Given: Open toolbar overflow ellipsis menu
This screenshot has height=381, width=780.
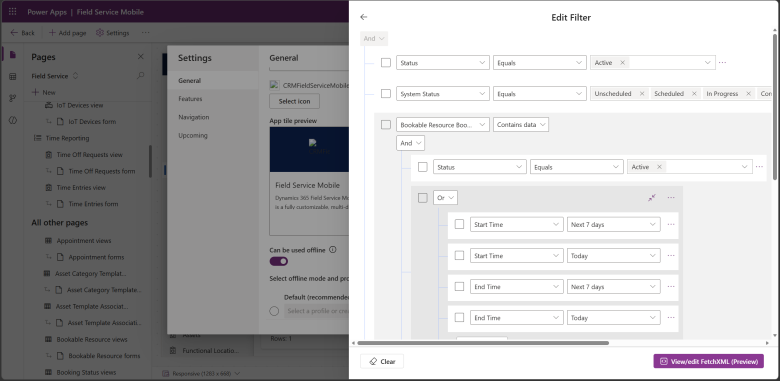Looking at the screenshot, I should (x=145, y=32).
